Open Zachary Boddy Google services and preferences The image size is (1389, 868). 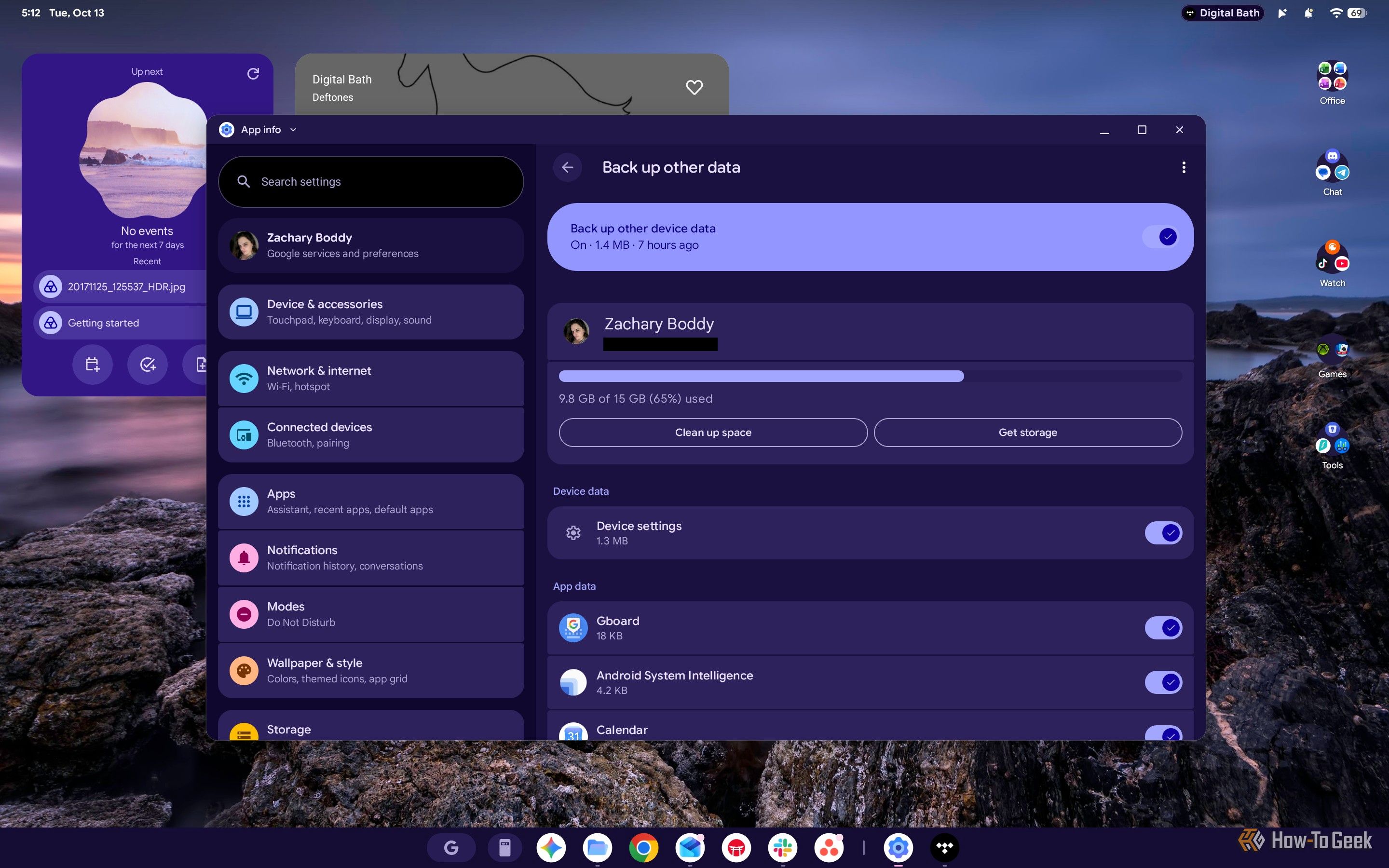click(x=371, y=245)
